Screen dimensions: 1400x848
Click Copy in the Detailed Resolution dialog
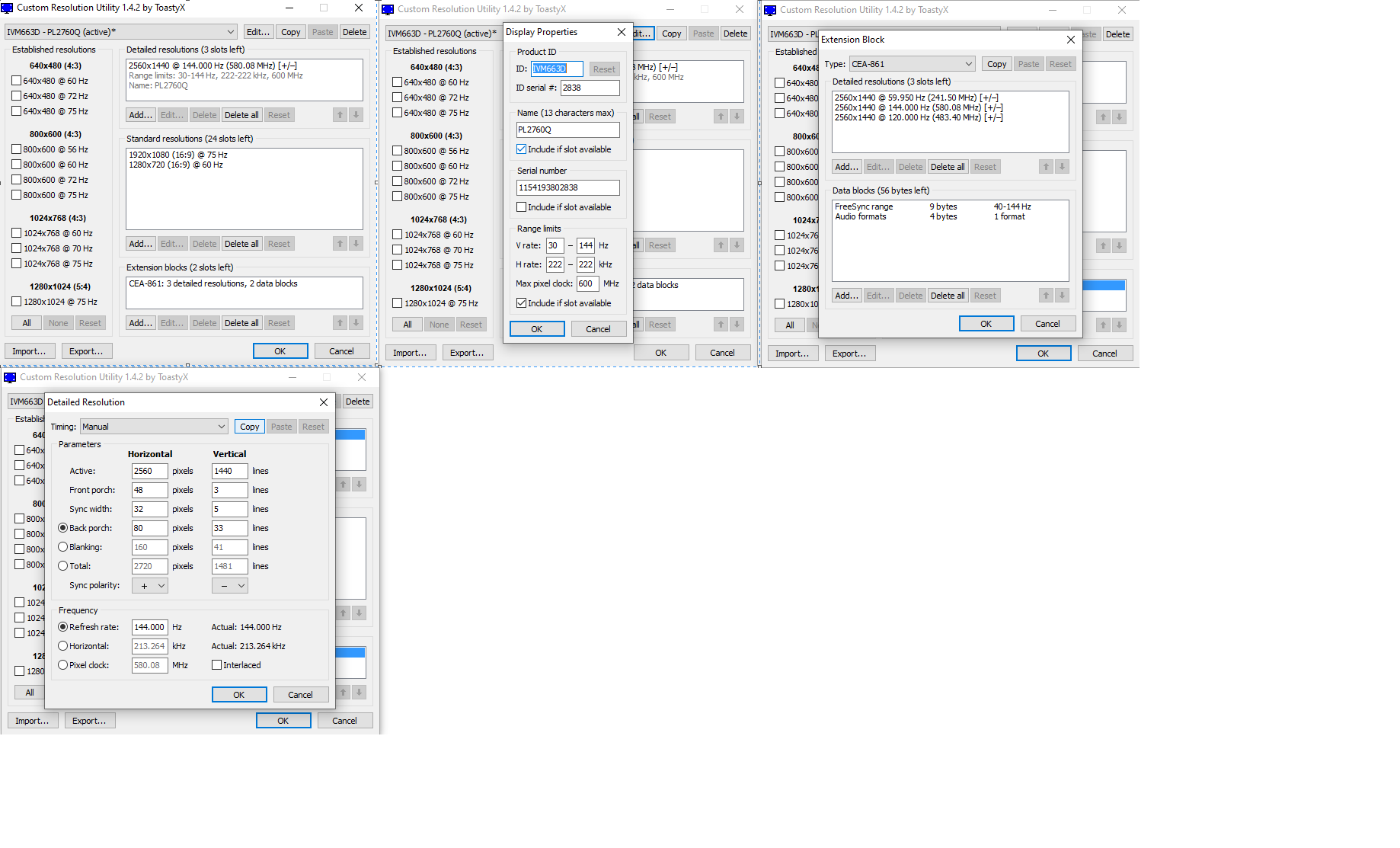click(250, 427)
